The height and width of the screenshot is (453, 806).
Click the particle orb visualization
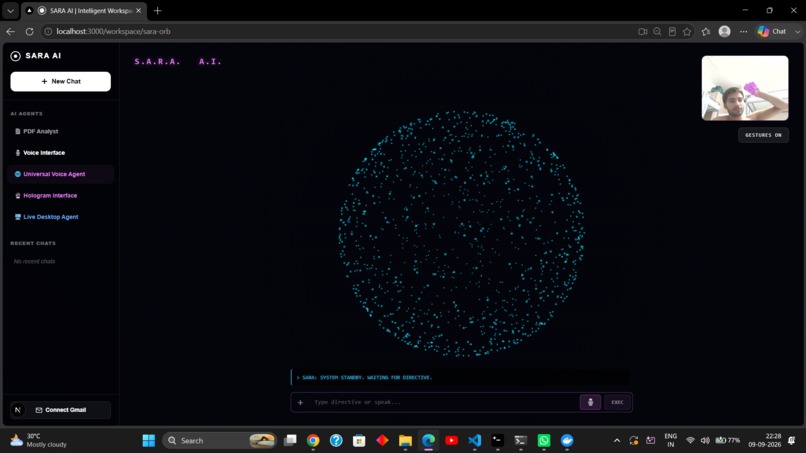tap(461, 233)
